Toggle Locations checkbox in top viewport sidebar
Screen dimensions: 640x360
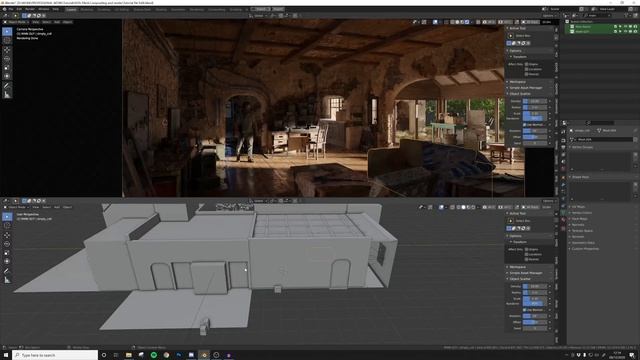[x=527, y=69]
